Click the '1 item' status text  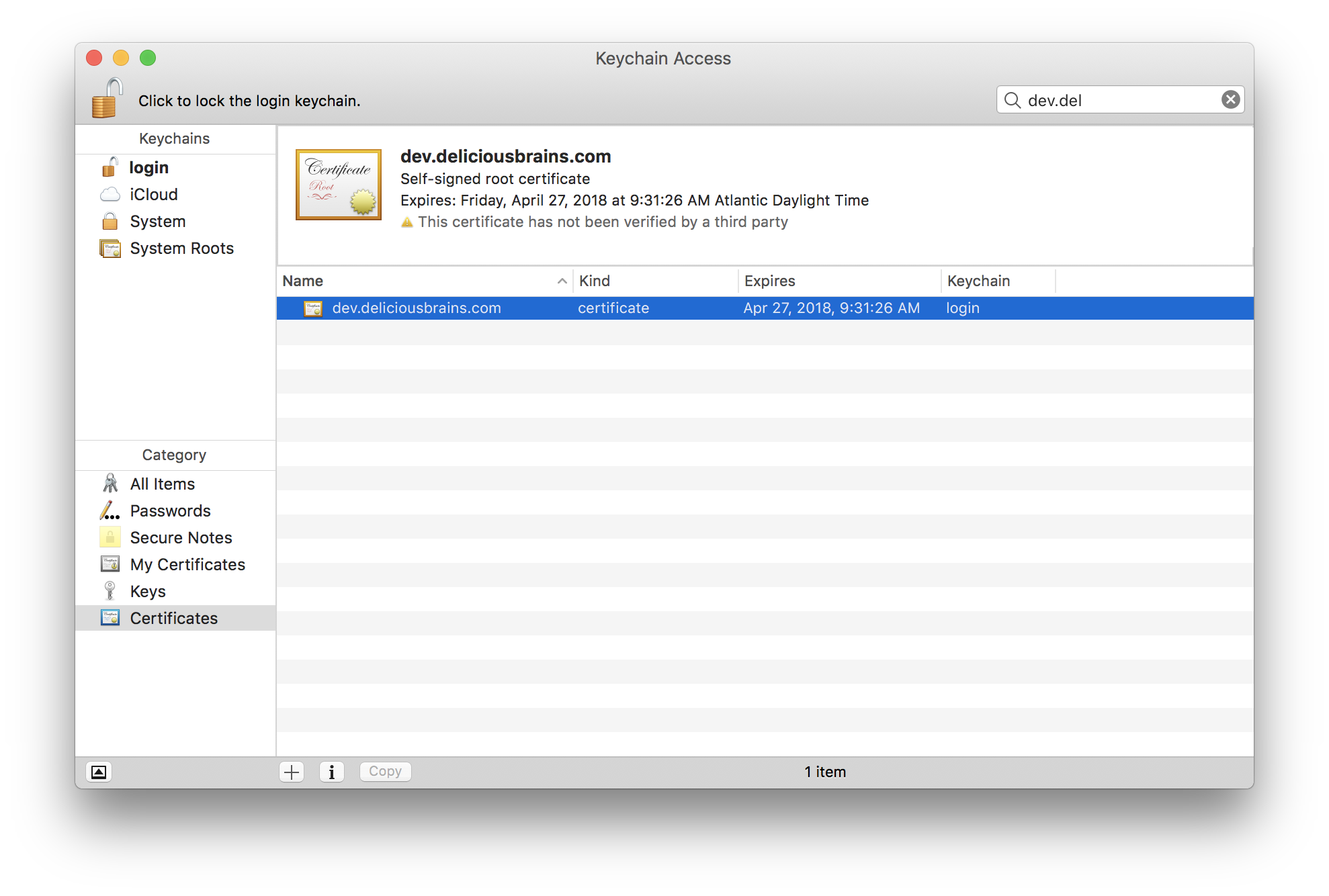pyautogui.click(x=825, y=772)
